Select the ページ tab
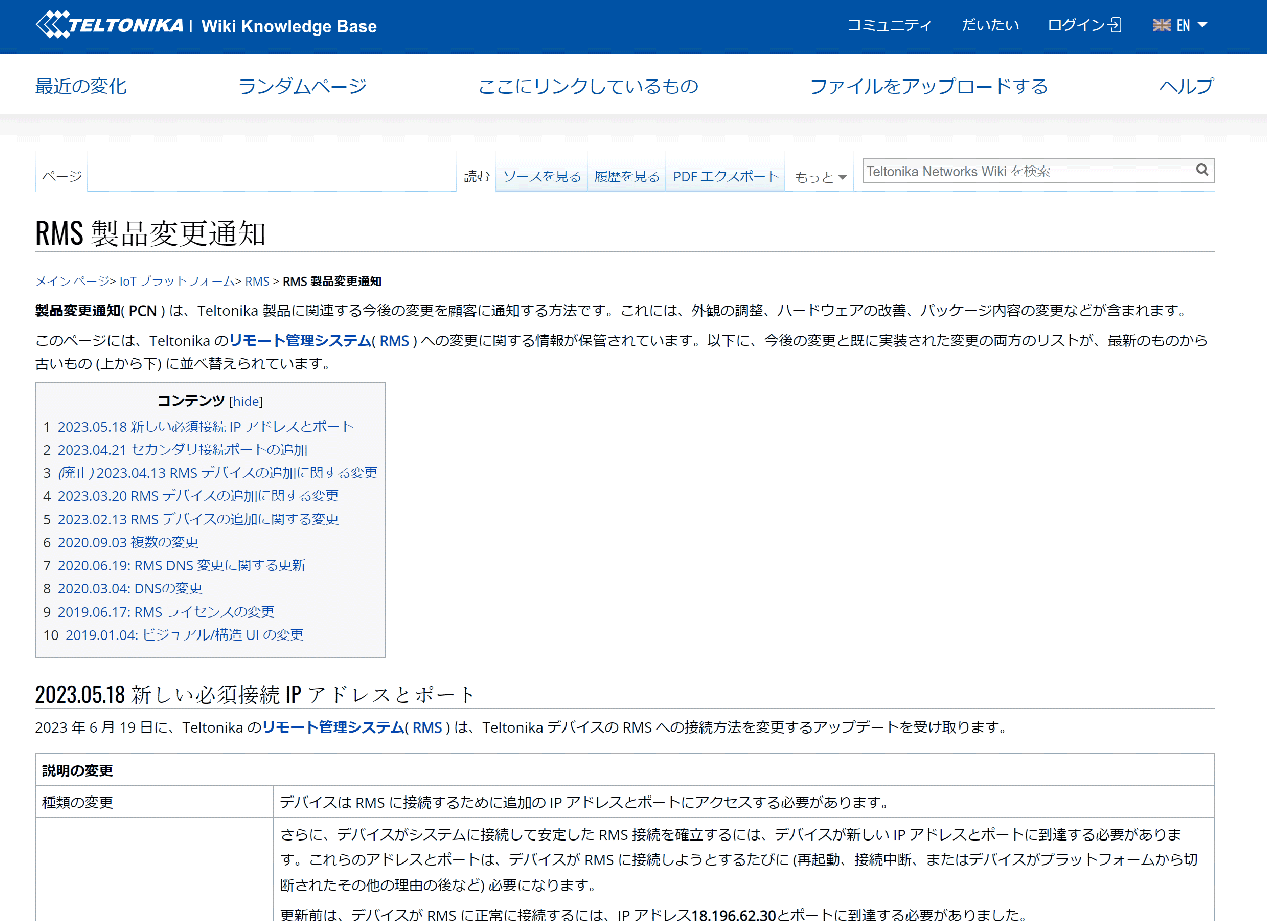This screenshot has width=1267, height=921. point(61,176)
